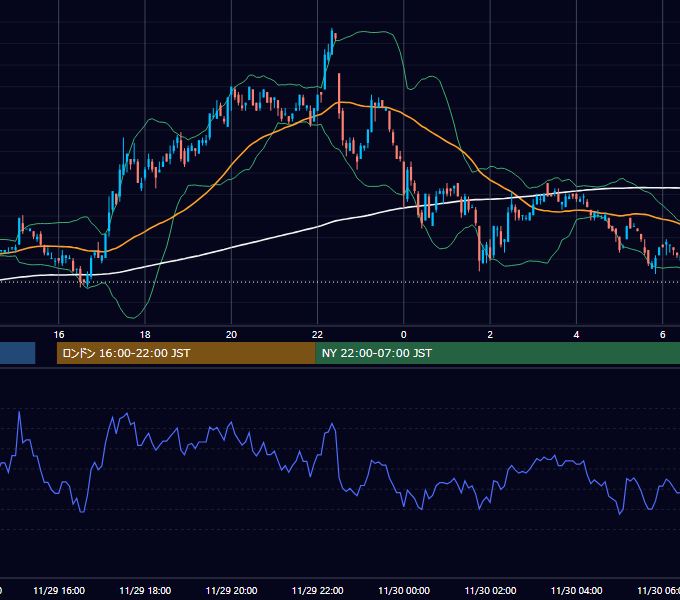680x600 pixels.
Task: Select the ロンドン 16:00-22:00 JST session bar
Action: pyautogui.click(x=186, y=353)
